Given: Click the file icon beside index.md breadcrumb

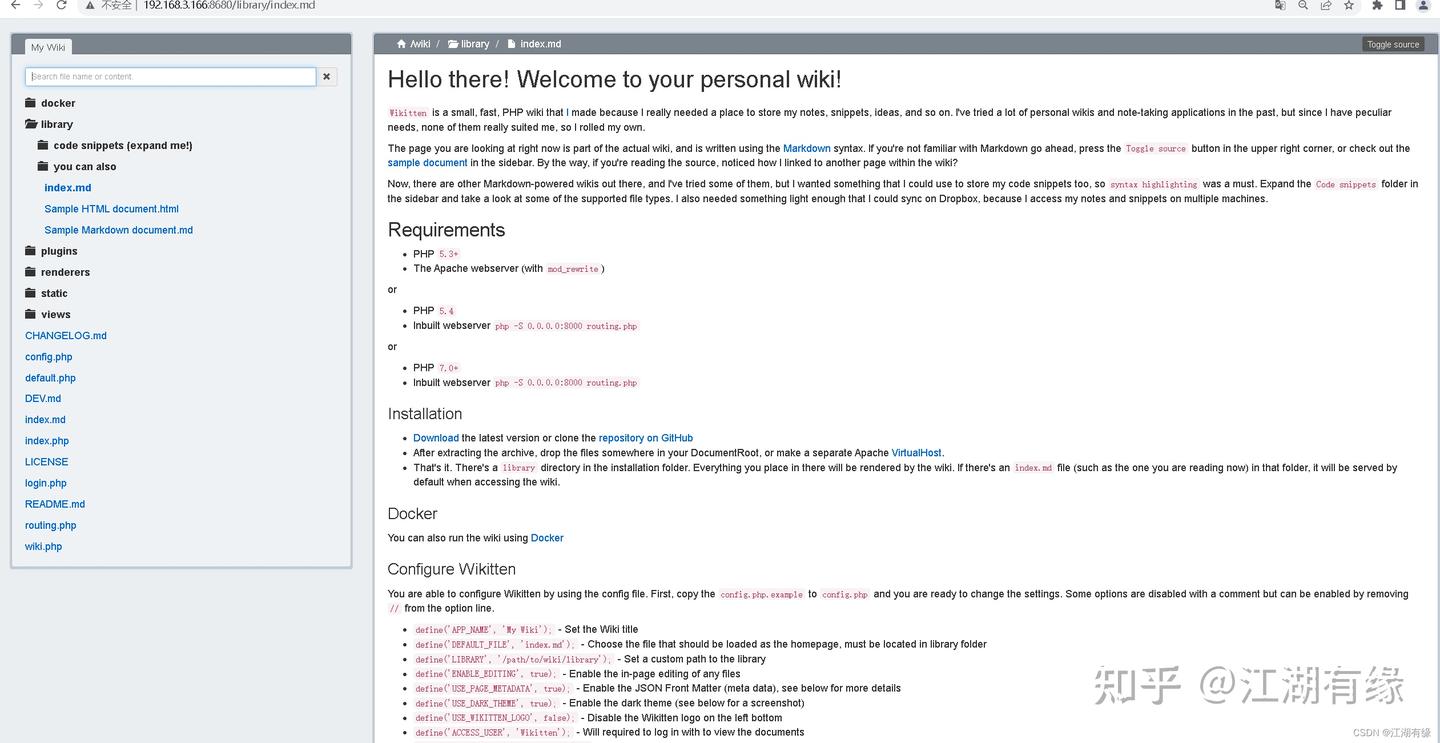Looking at the screenshot, I should click(510, 44).
